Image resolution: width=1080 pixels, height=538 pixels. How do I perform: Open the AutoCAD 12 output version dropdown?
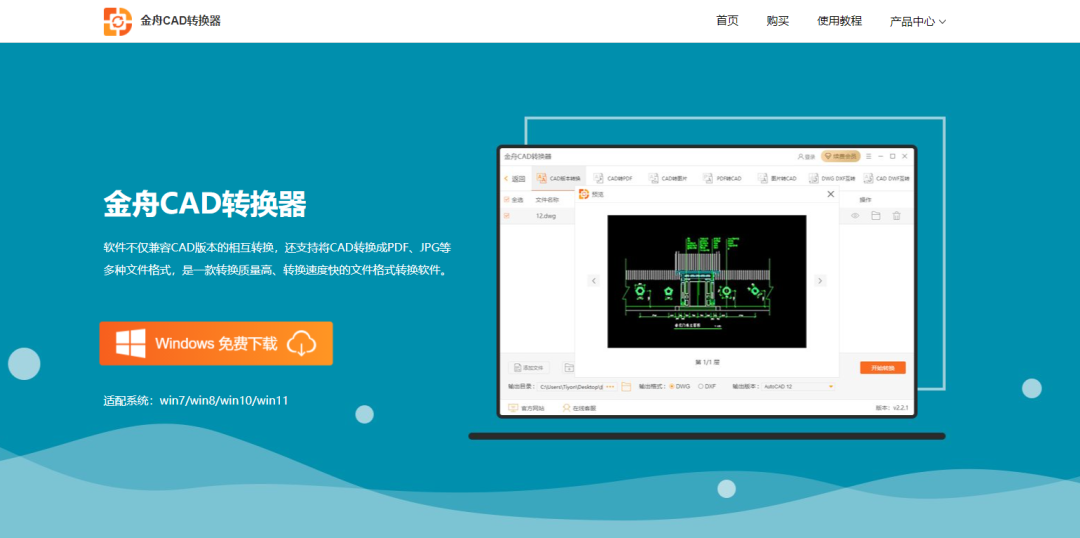(798, 386)
